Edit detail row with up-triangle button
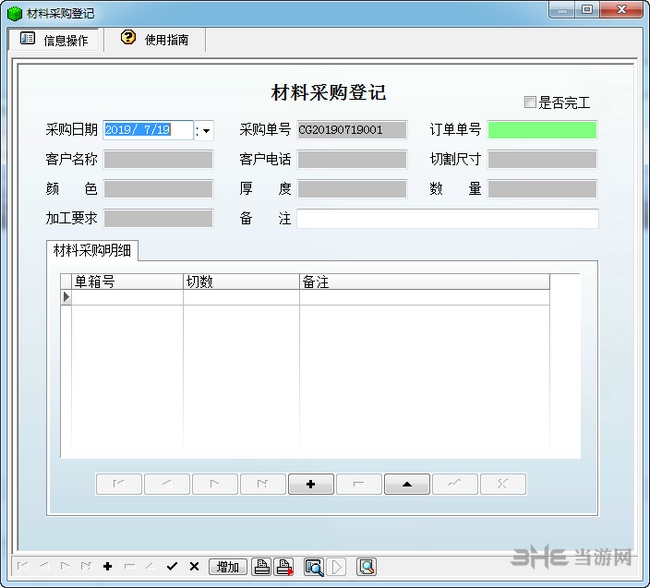 point(407,484)
